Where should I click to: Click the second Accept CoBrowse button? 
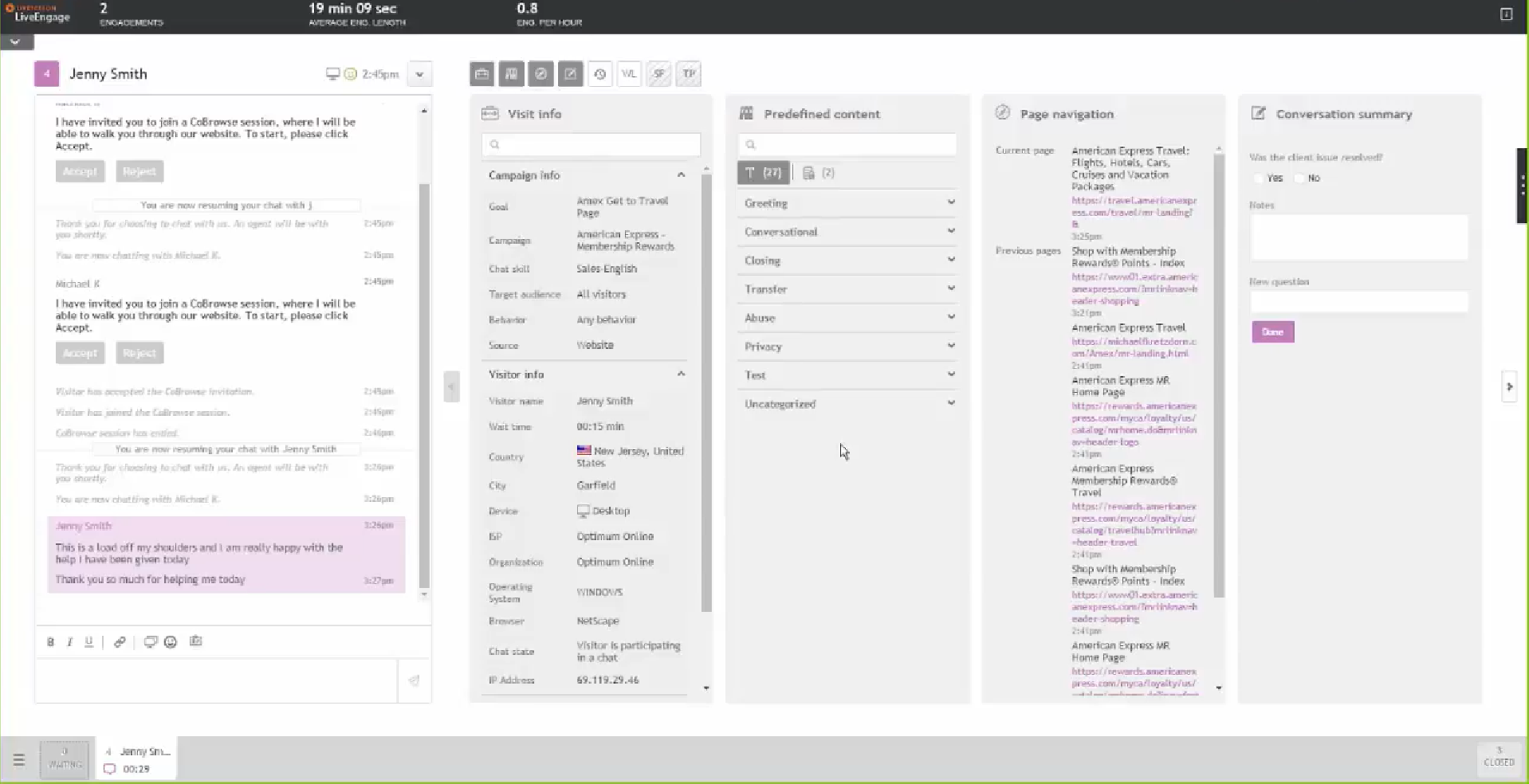coord(80,353)
